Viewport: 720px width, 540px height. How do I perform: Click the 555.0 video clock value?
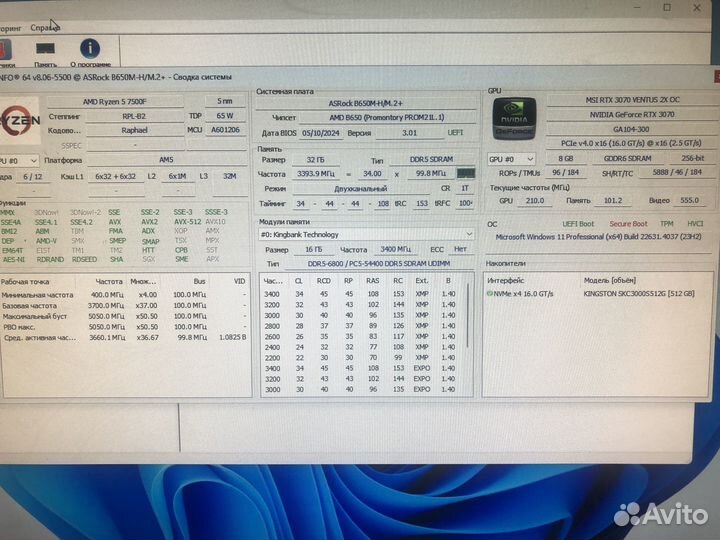pos(689,200)
